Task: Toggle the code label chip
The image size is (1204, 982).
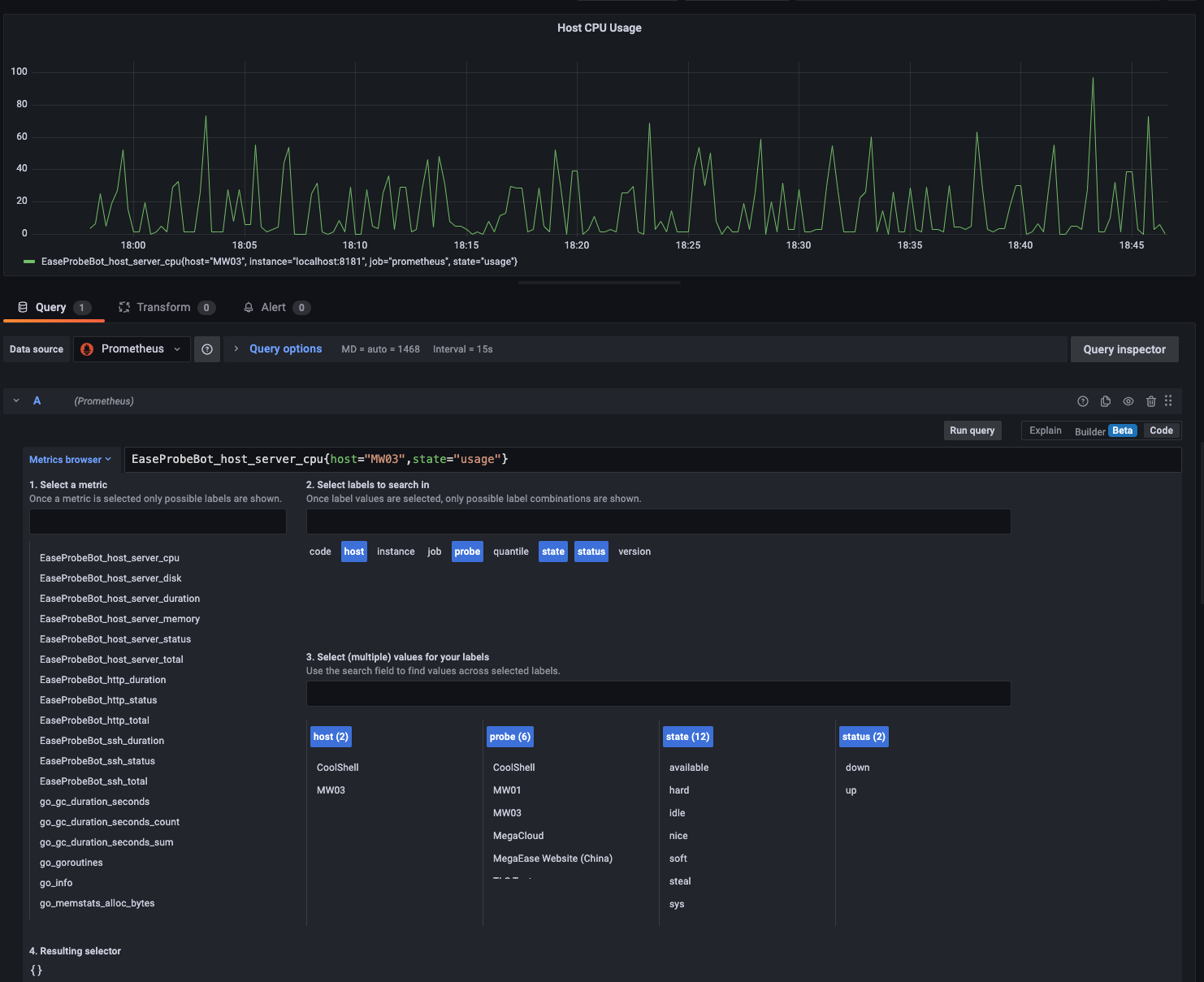Action: coord(320,552)
